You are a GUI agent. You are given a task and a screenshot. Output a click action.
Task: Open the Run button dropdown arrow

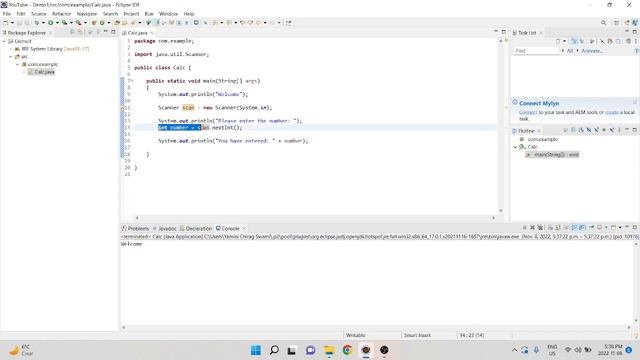point(57,23)
